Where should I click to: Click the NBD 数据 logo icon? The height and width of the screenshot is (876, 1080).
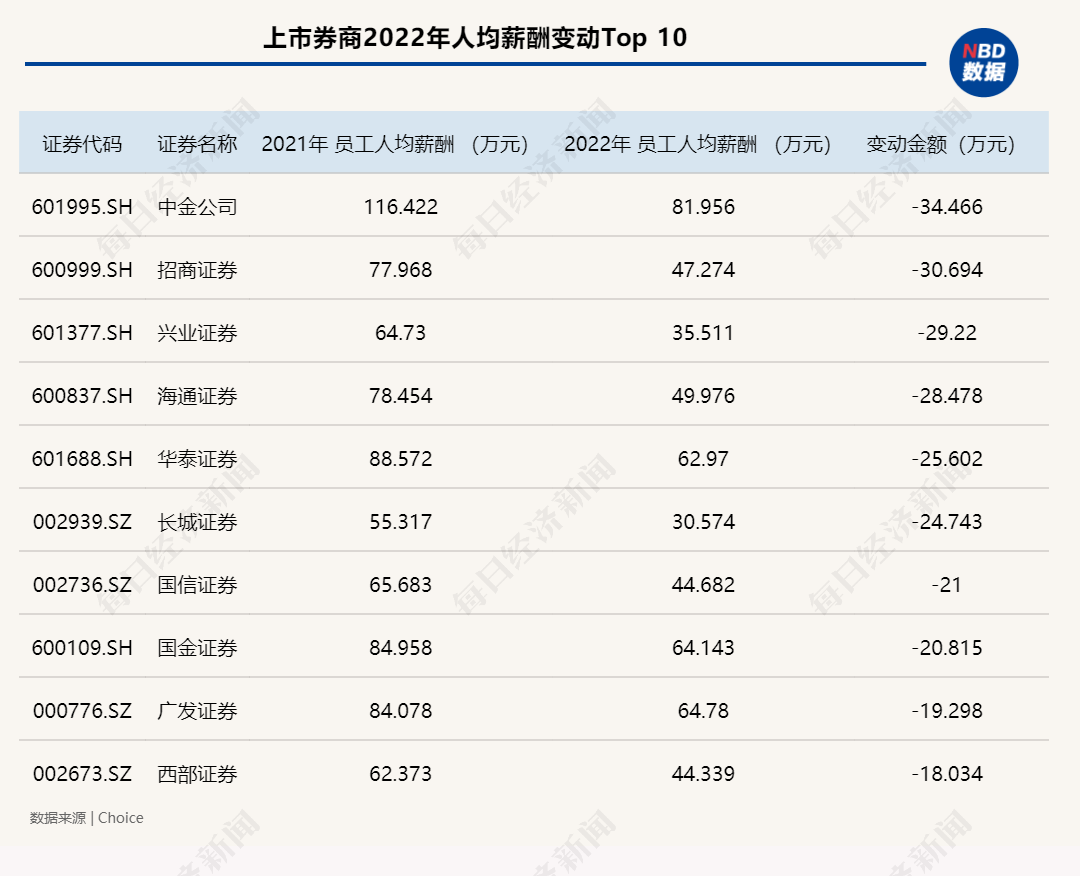coord(983,62)
